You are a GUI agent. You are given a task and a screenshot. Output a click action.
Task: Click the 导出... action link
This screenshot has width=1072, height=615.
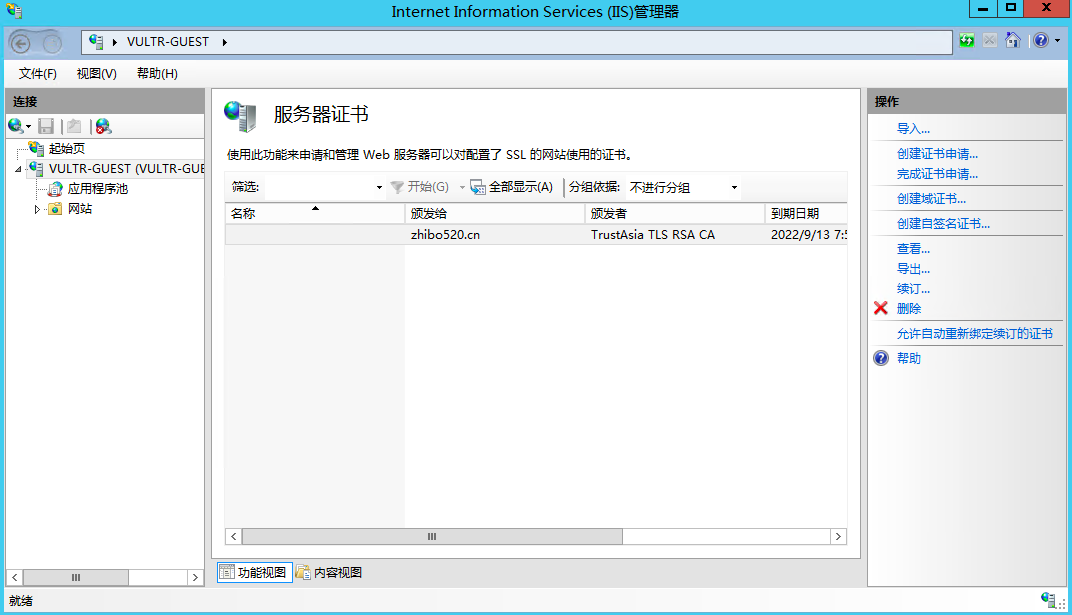(x=913, y=269)
